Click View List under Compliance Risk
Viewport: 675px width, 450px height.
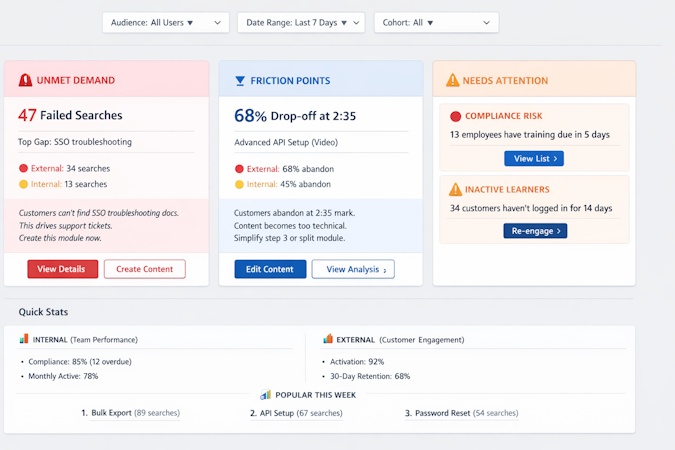tap(534, 158)
